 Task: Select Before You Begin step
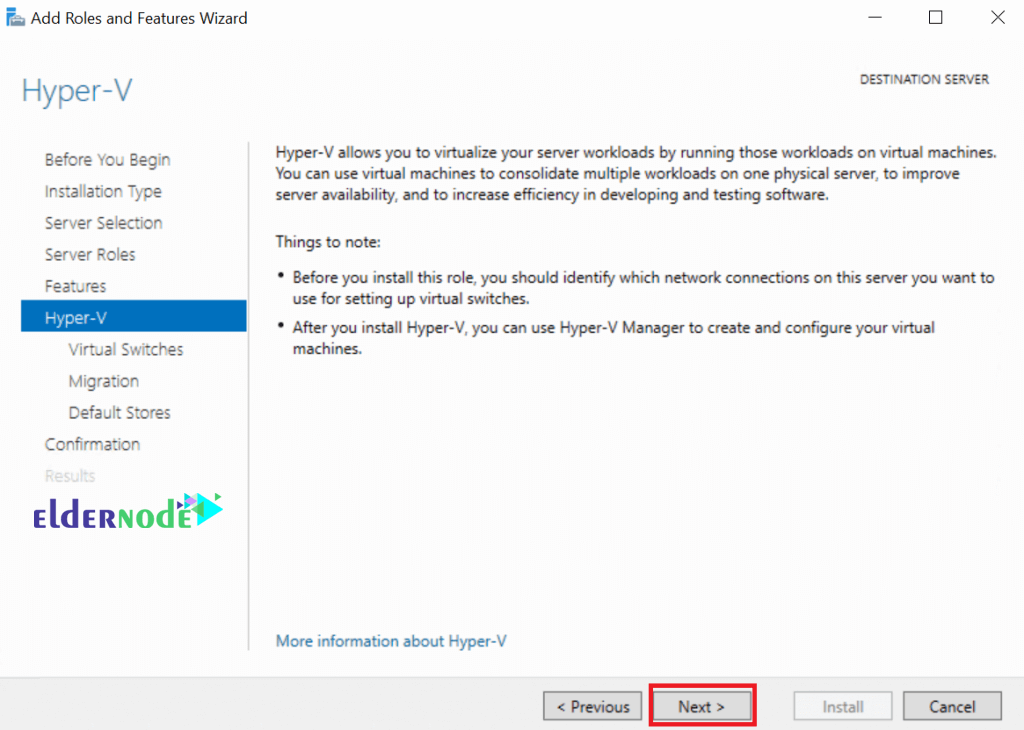pos(107,159)
